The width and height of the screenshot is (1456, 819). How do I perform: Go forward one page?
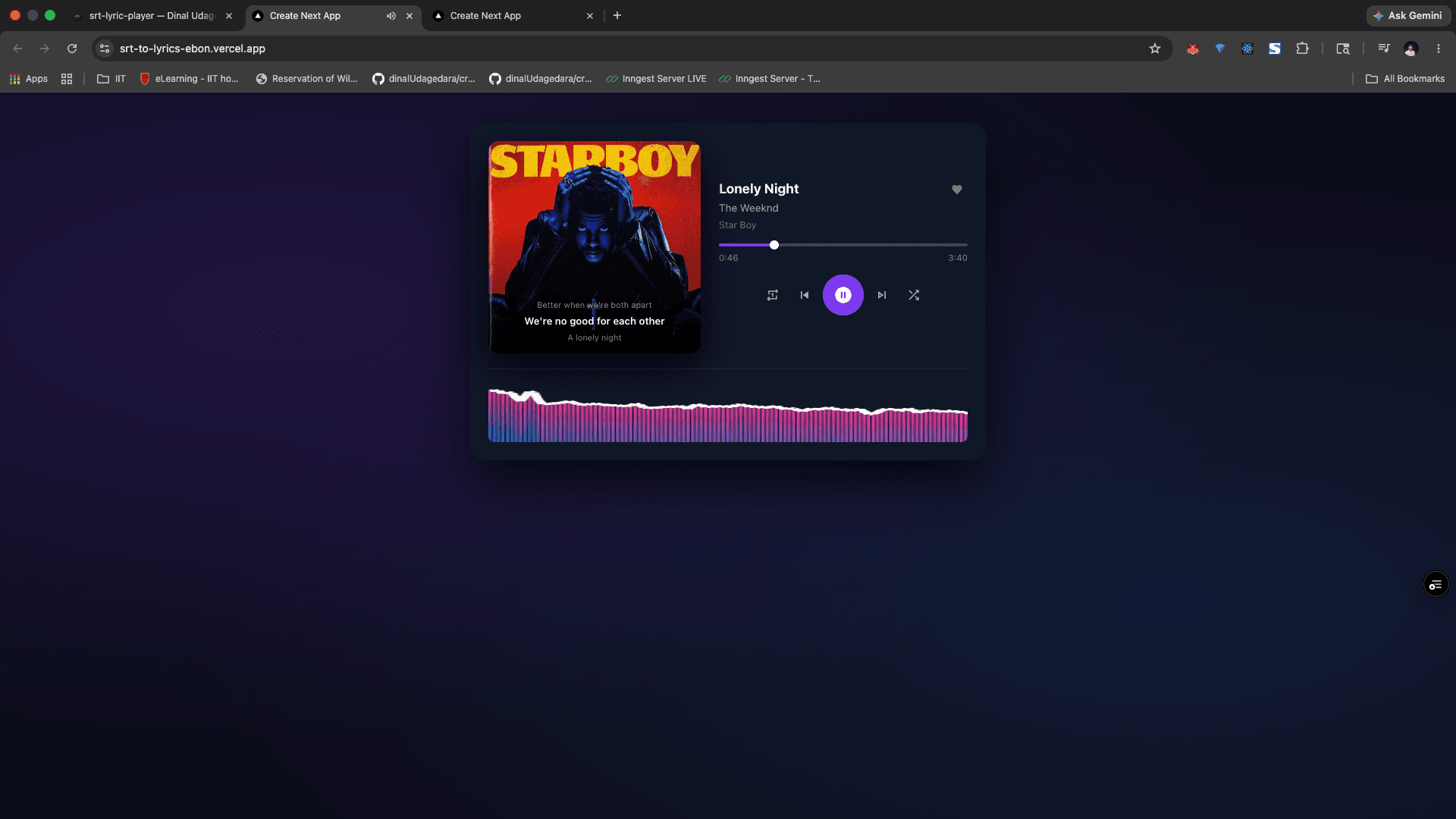(x=45, y=49)
